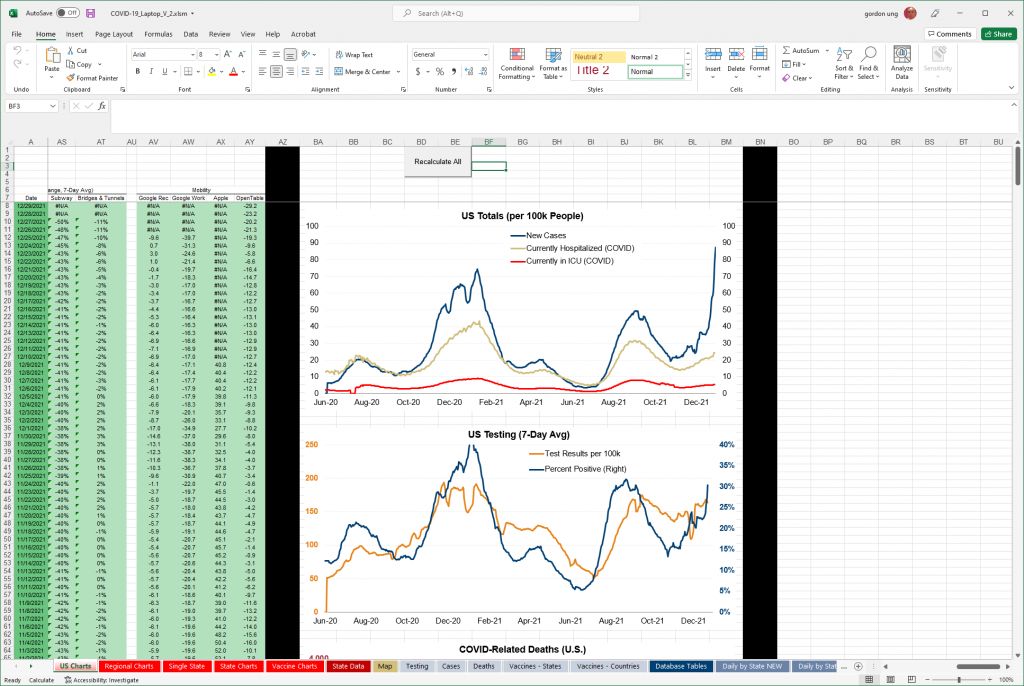Enable Wrap Text
The width and height of the screenshot is (1024, 686).
(358, 55)
